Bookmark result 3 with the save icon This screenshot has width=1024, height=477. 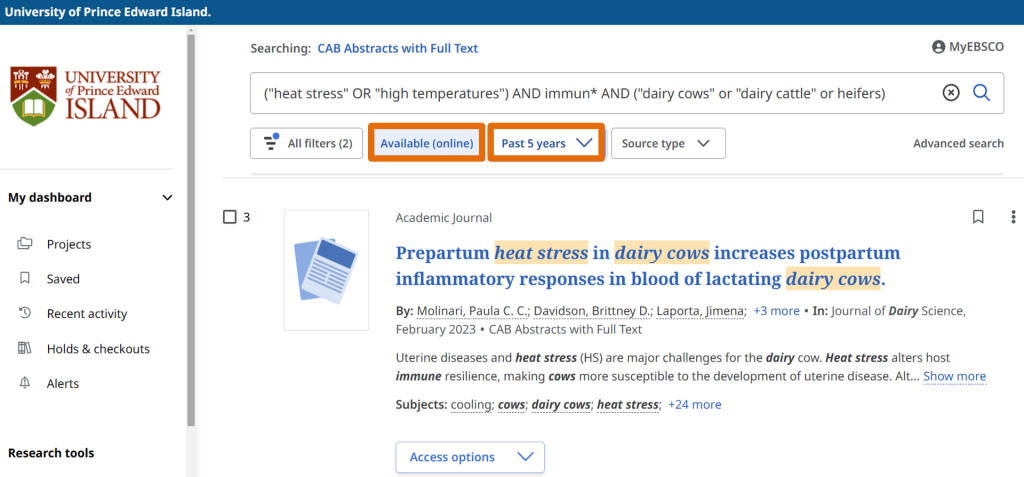[978, 217]
